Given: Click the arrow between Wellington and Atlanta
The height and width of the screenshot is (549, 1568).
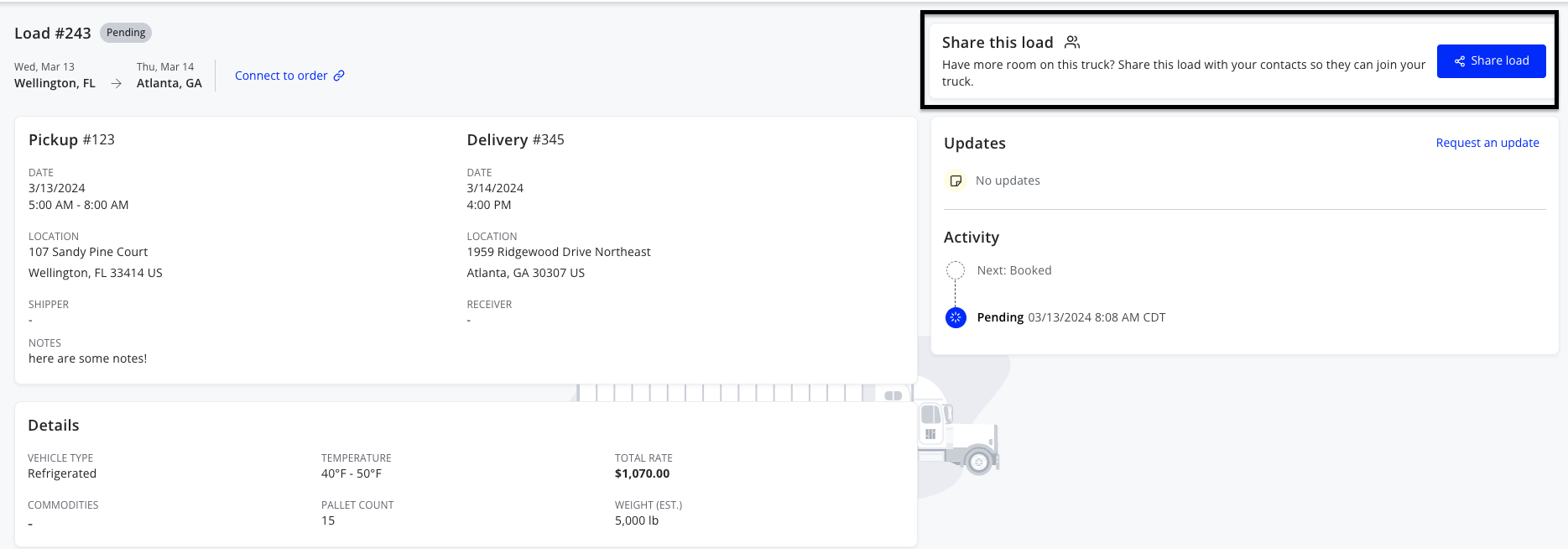Looking at the screenshot, I should click(x=117, y=84).
